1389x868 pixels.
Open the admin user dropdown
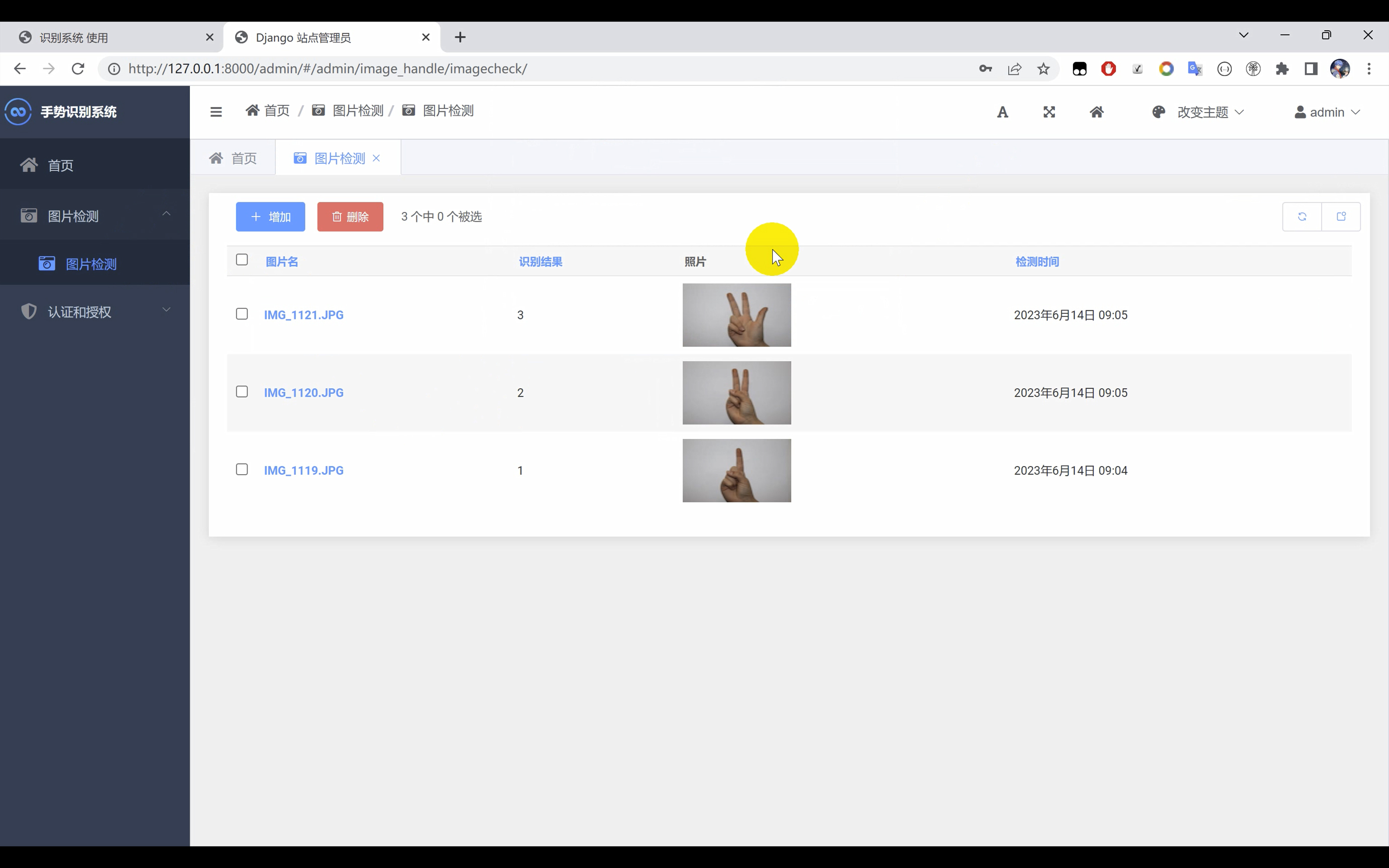(1326, 112)
